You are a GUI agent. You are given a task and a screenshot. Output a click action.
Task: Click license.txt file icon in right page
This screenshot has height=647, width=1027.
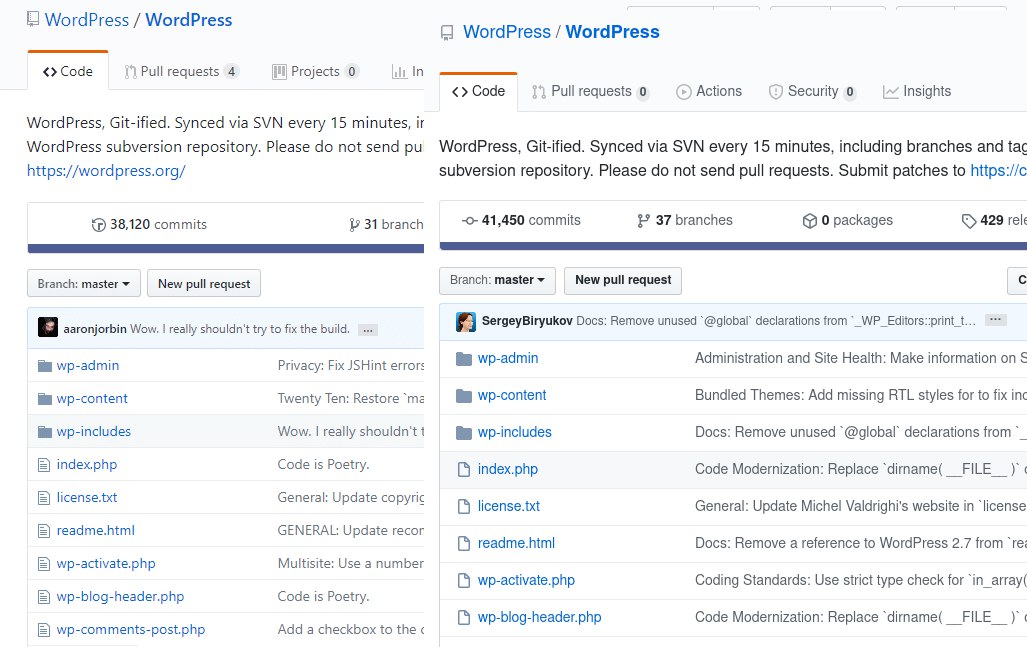click(464, 506)
